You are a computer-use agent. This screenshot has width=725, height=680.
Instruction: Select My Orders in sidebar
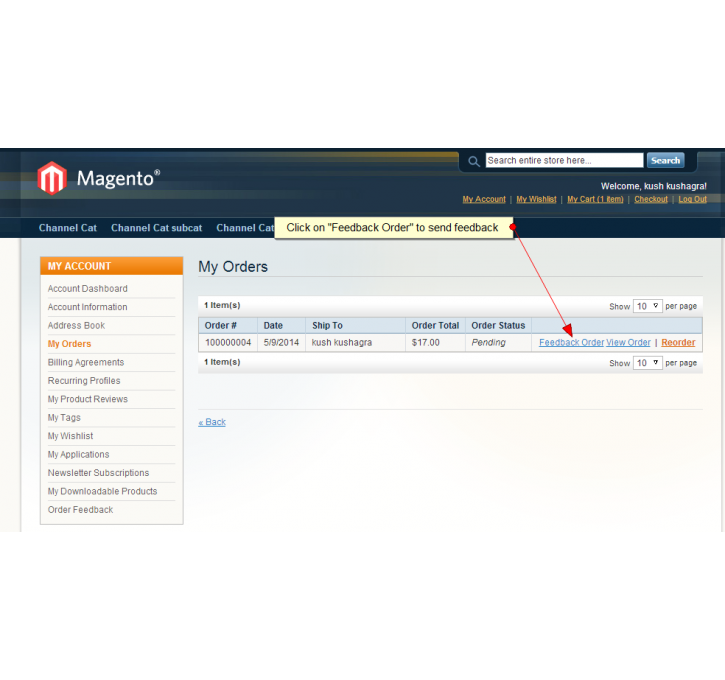69,344
